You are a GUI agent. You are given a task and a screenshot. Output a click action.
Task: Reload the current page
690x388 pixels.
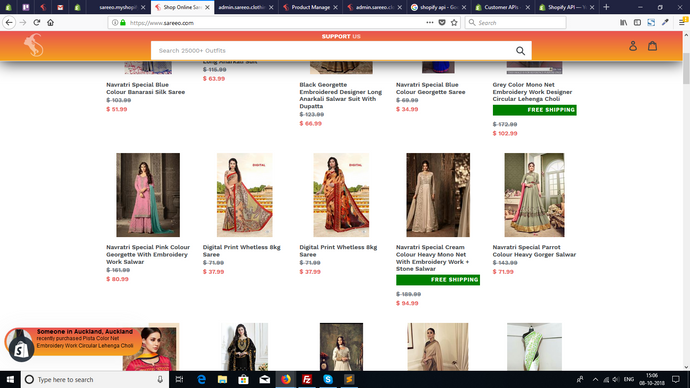coord(37,22)
